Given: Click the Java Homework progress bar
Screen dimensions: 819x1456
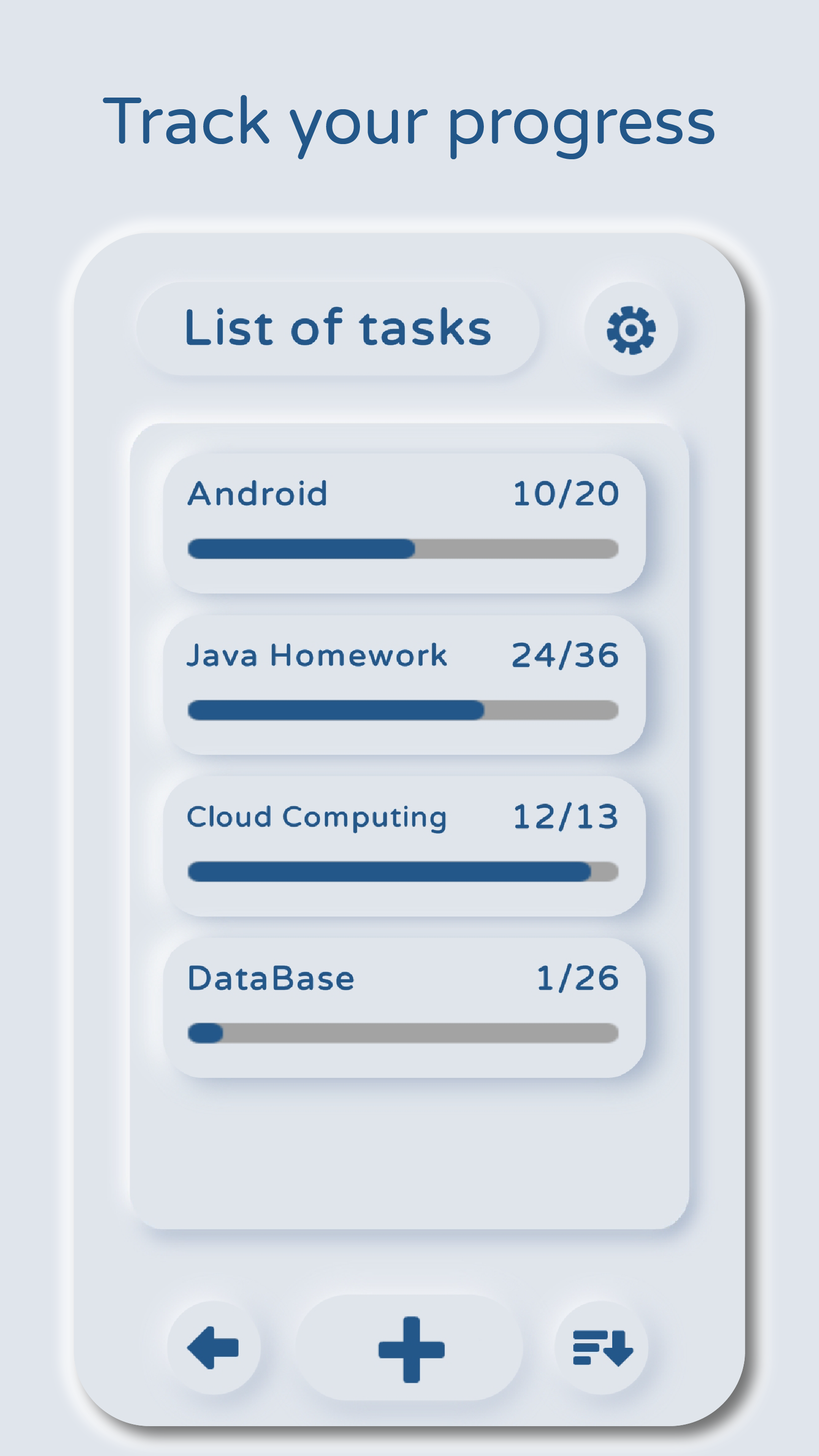Looking at the screenshot, I should click(403, 710).
